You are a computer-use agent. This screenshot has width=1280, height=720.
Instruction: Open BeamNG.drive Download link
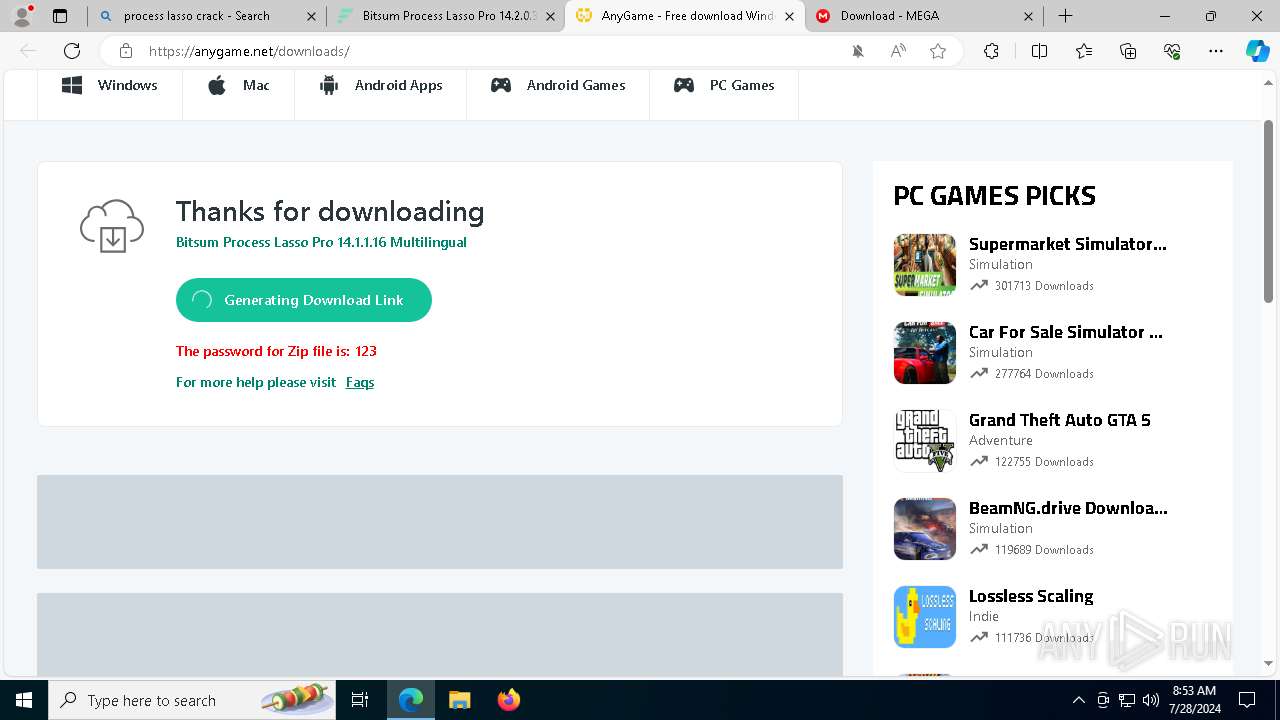[x=1068, y=508]
